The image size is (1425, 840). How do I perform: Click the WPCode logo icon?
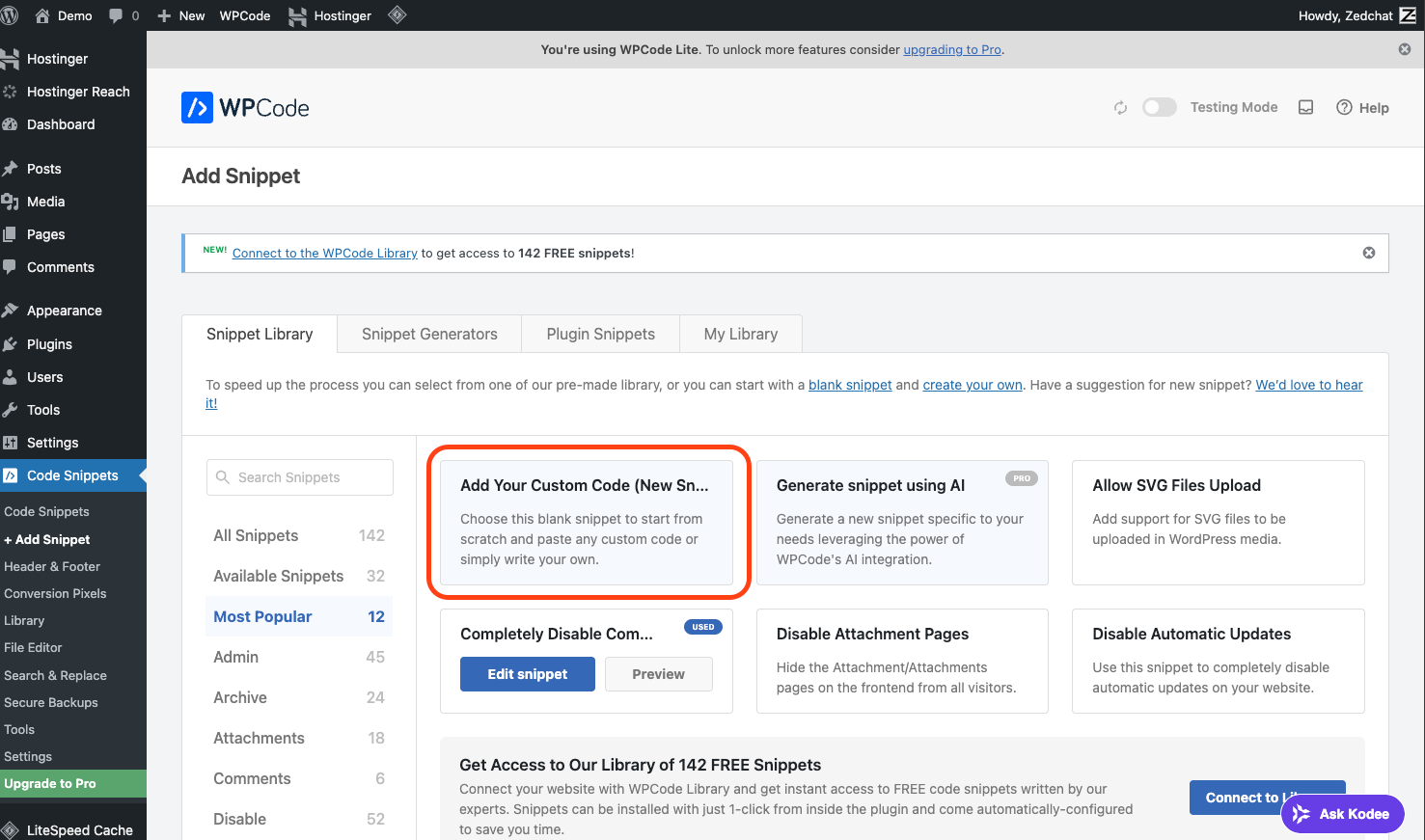point(197,108)
